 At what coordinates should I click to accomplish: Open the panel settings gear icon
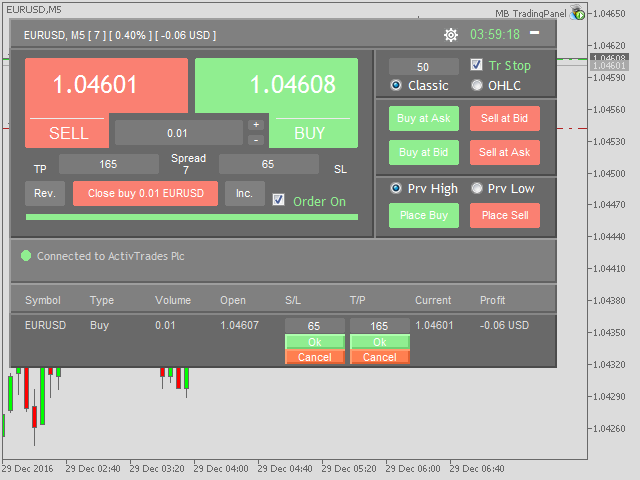(451, 35)
